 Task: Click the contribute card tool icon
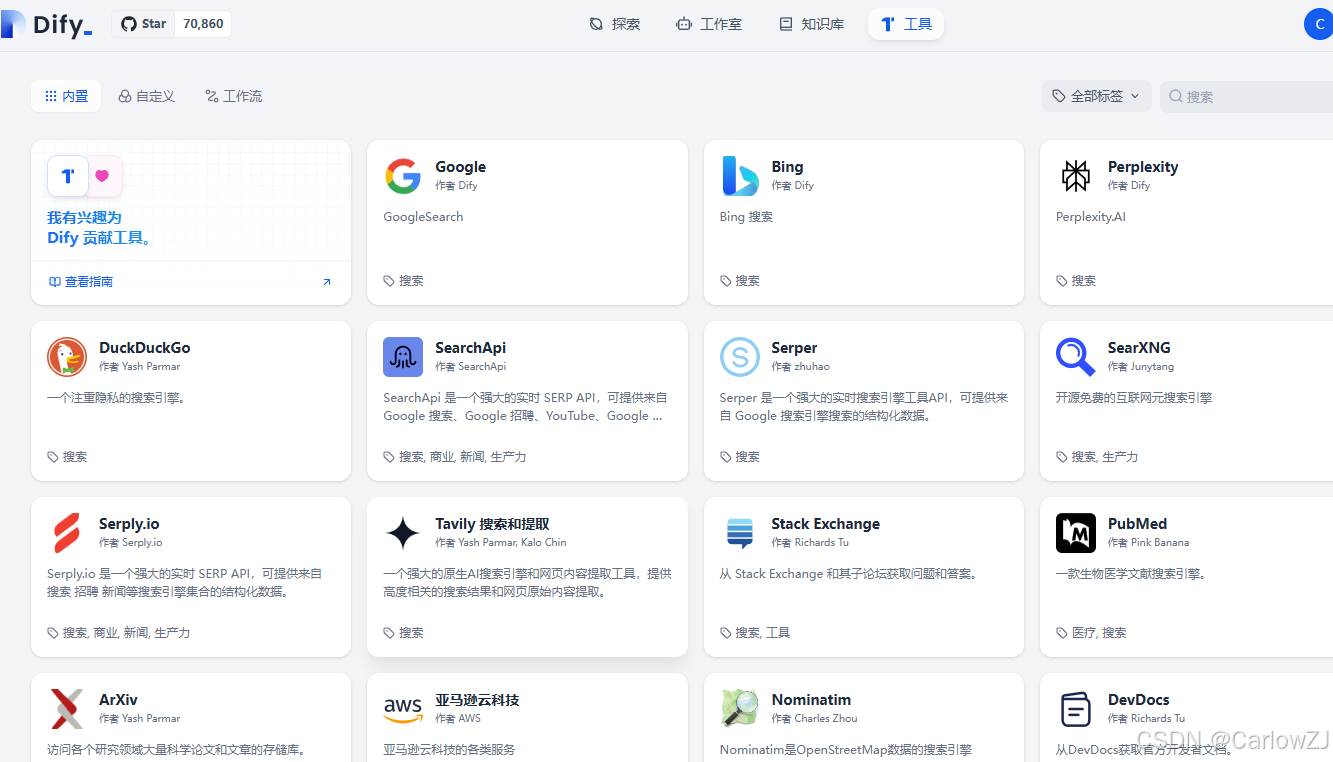68,176
